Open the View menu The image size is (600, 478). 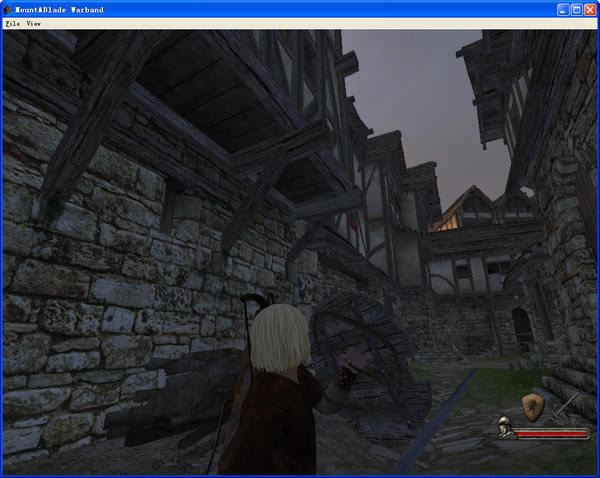coord(34,22)
